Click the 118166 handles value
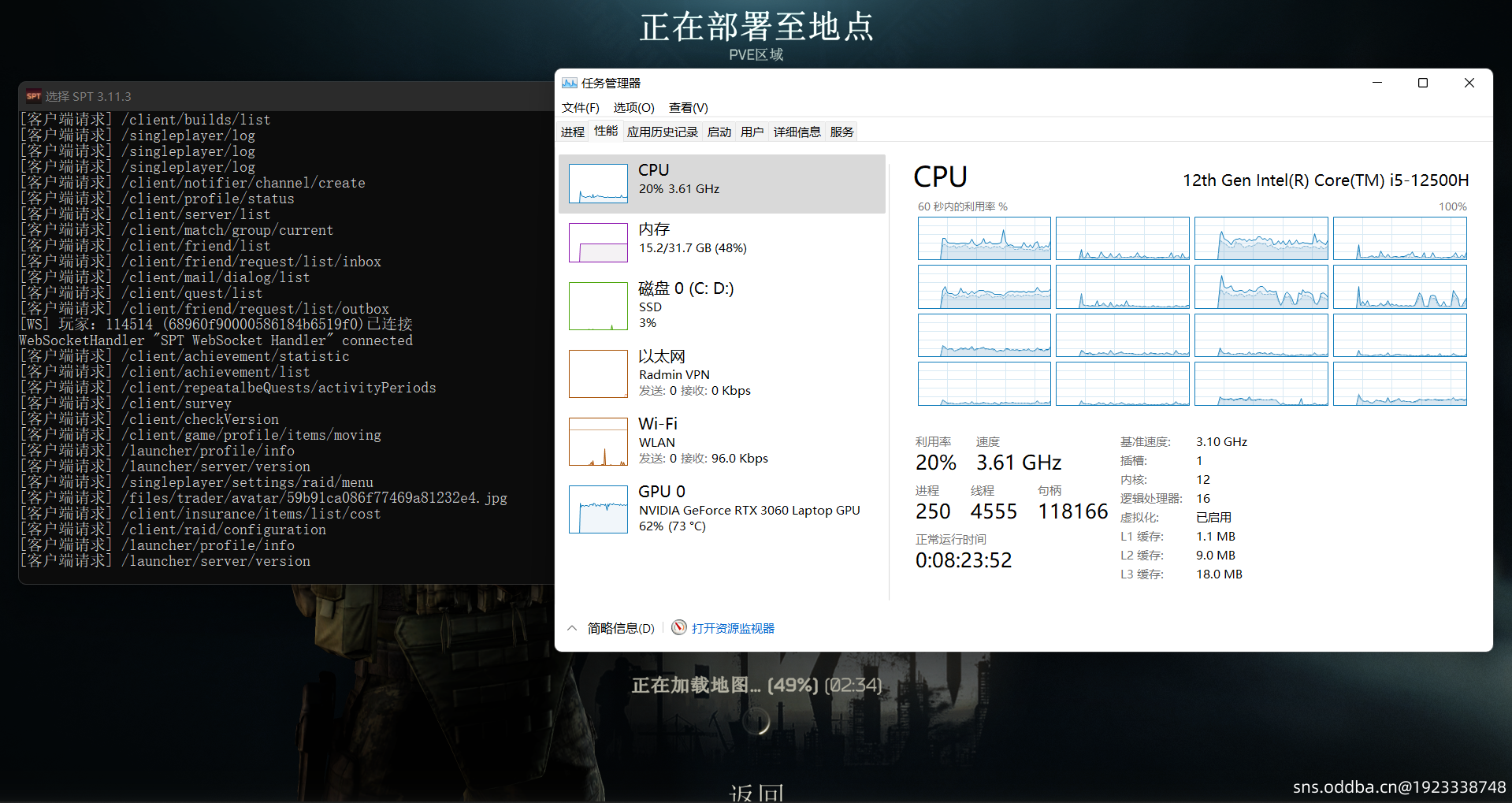 tap(1073, 511)
